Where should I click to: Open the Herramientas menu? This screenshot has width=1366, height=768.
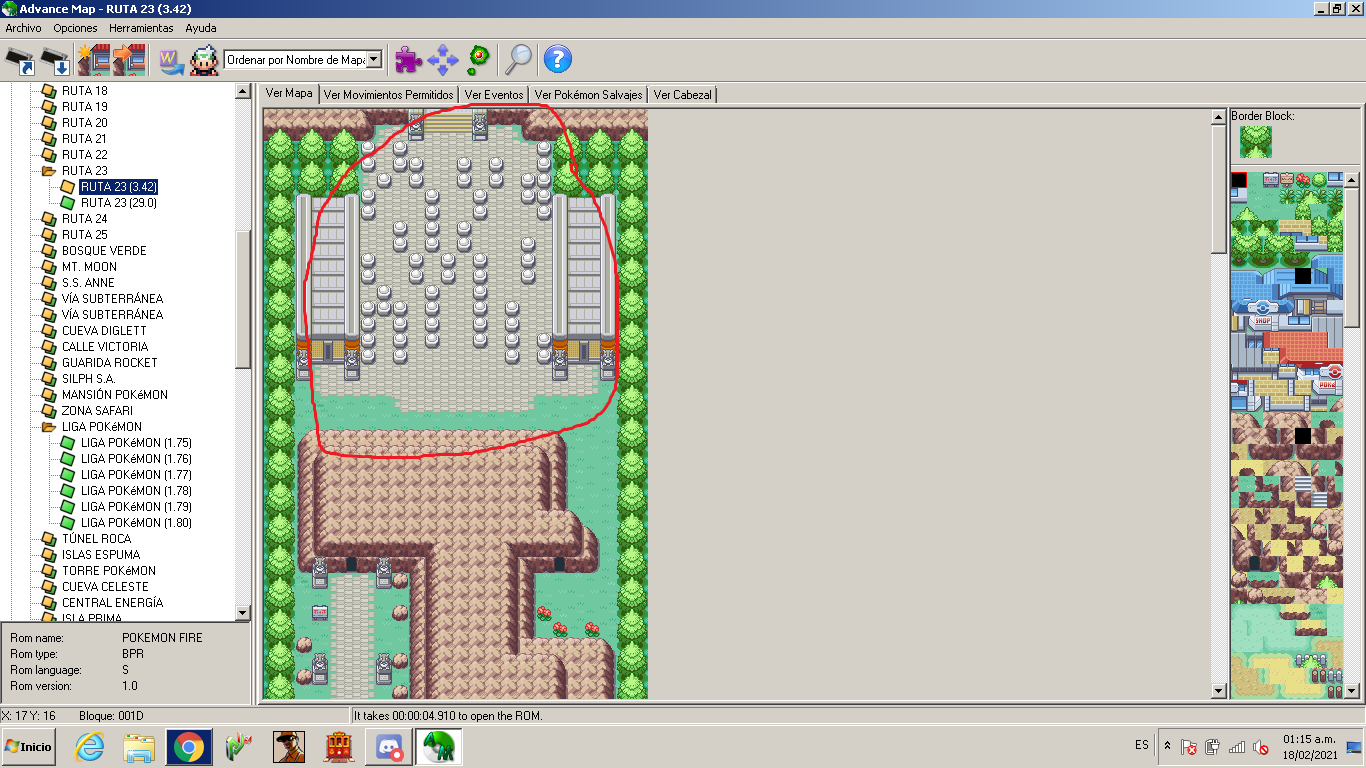[x=141, y=28]
